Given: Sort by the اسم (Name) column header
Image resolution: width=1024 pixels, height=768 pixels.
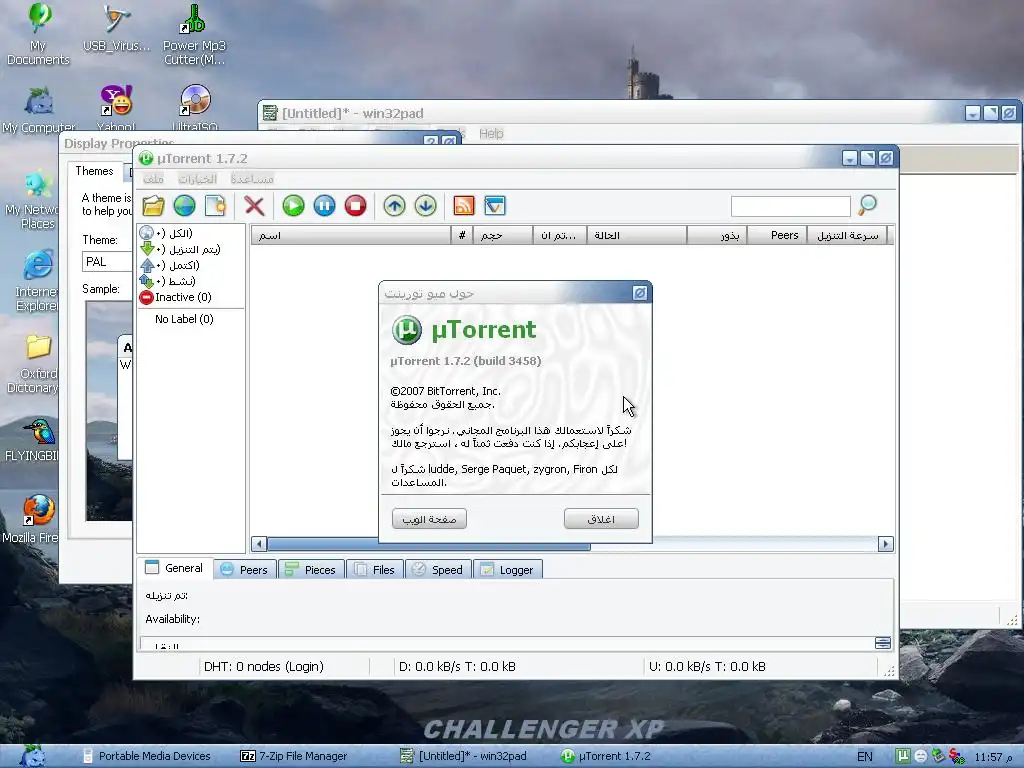Looking at the screenshot, I should (351, 235).
